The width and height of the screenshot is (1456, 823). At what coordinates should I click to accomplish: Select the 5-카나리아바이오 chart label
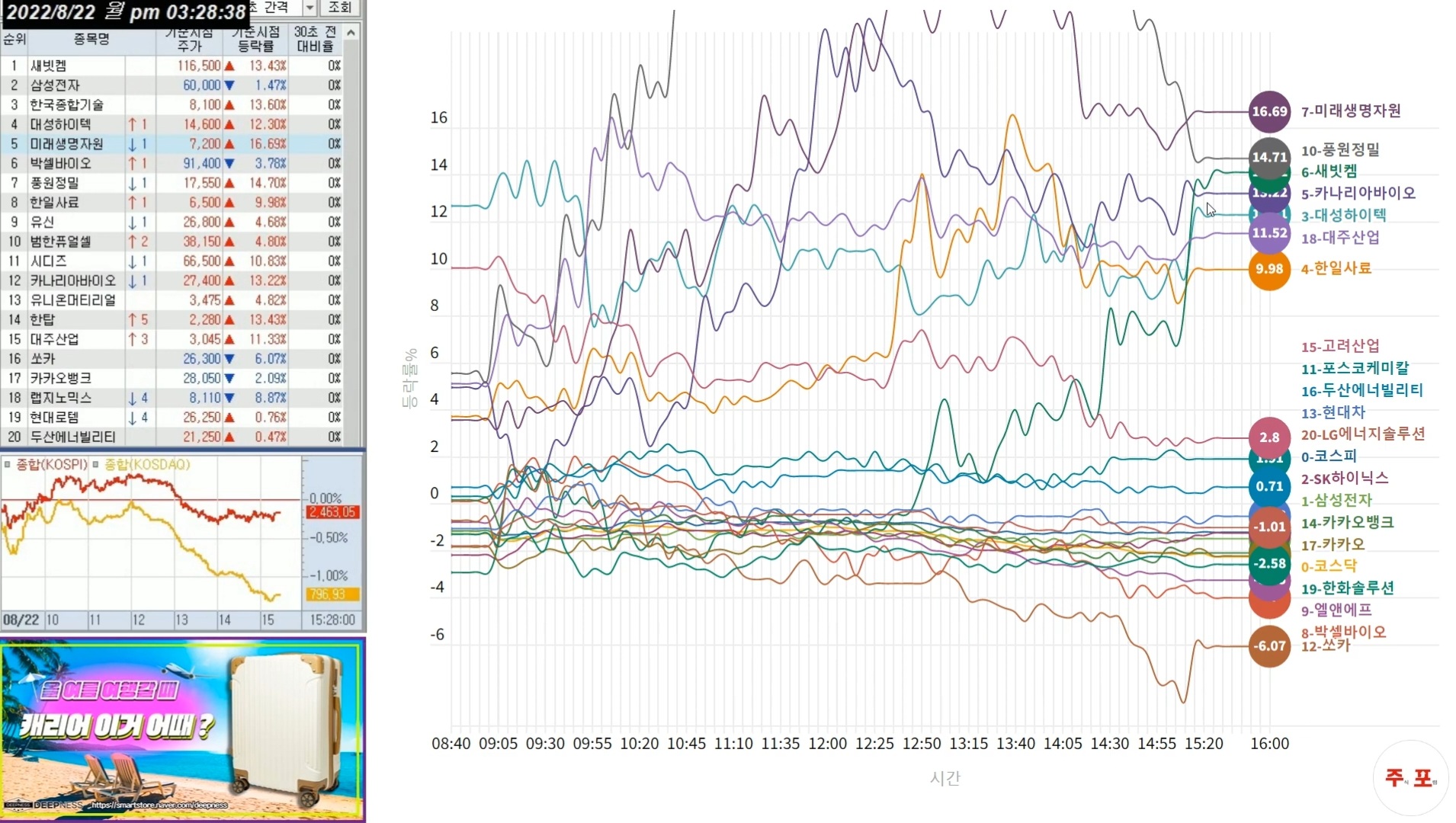(1358, 194)
